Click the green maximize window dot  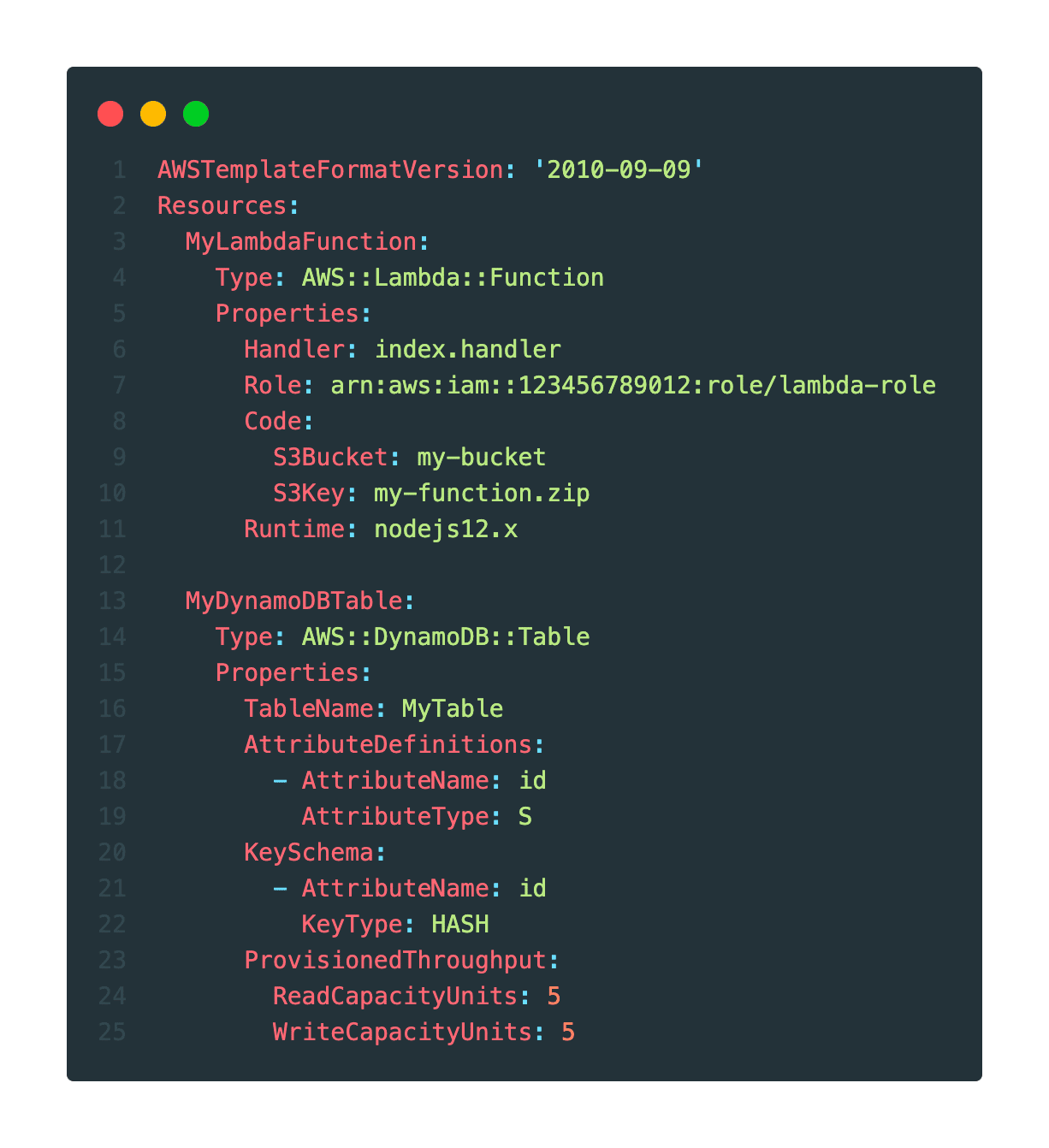tap(196, 113)
